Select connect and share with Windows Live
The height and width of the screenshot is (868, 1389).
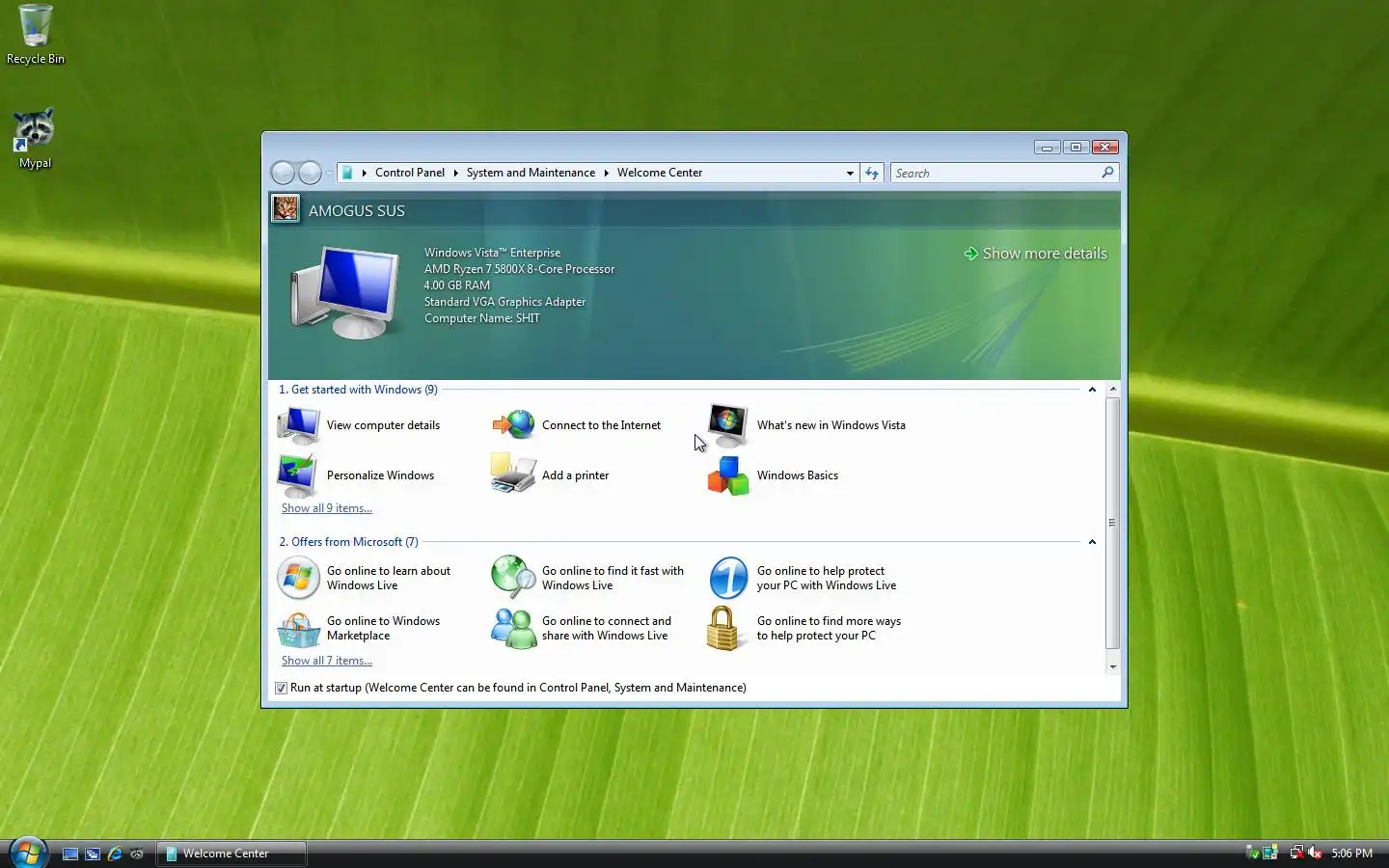pyautogui.click(x=582, y=629)
